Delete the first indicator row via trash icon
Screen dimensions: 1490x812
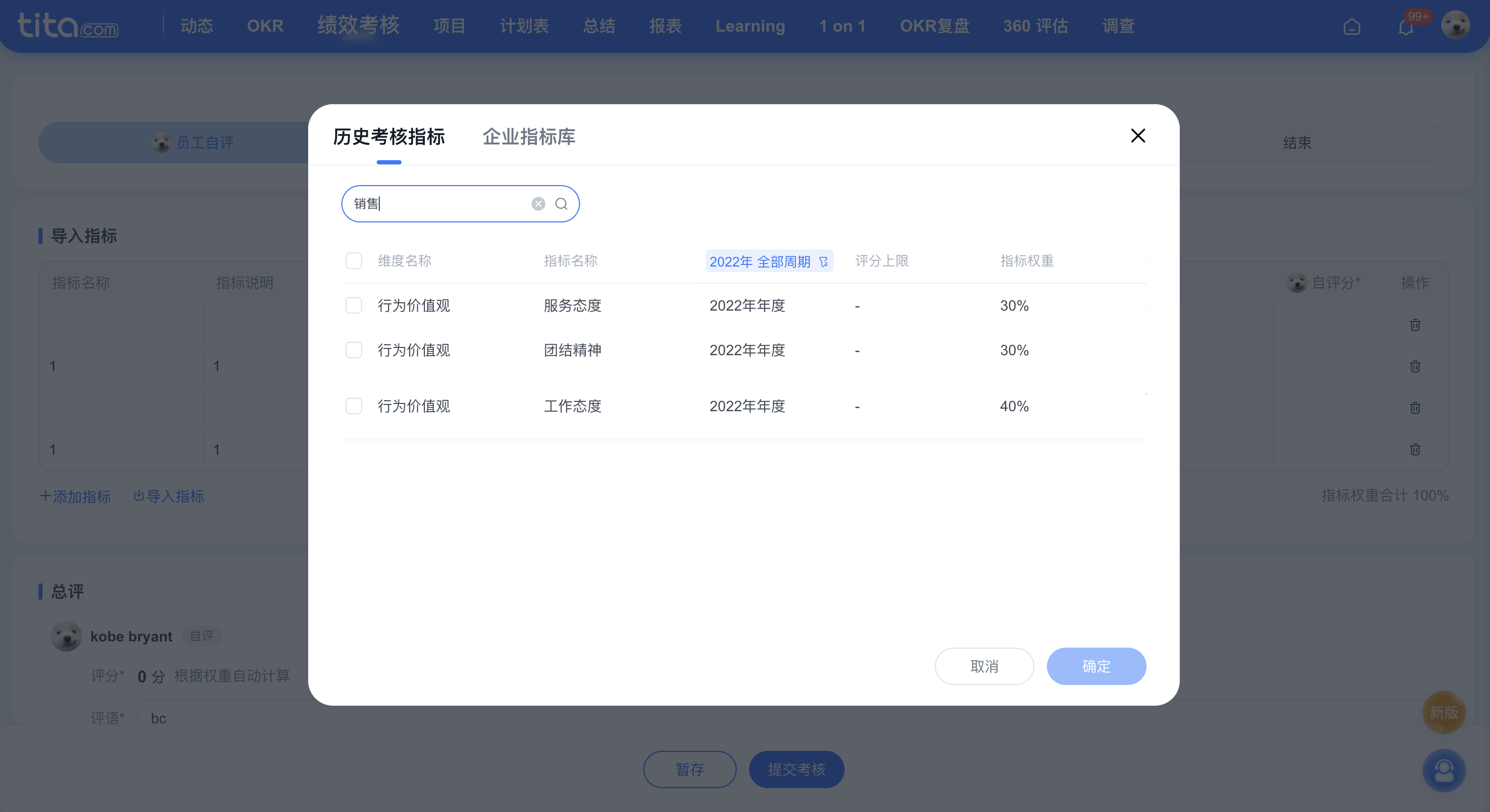pyautogui.click(x=1415, y=325)
